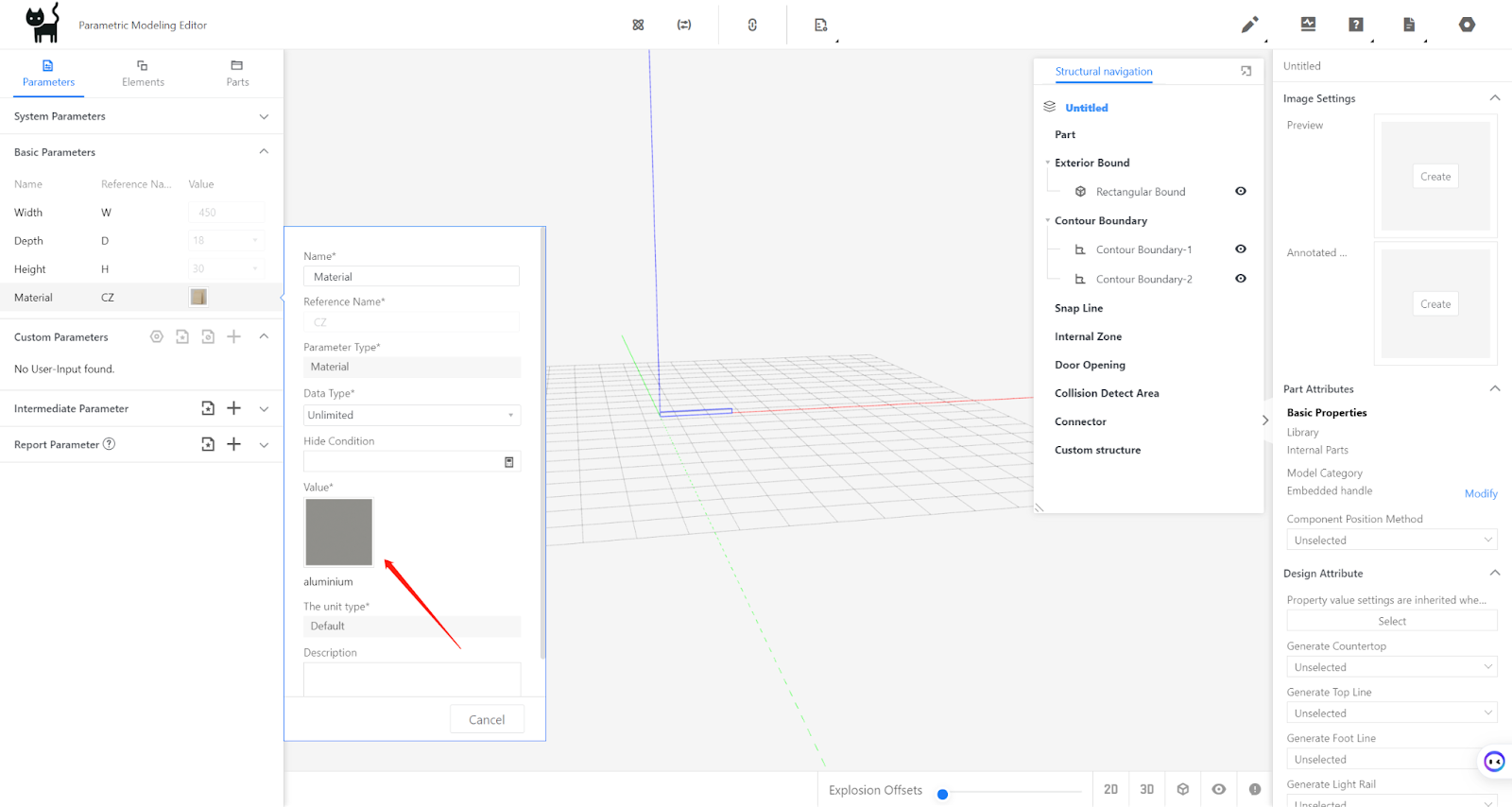Switch to 2D view mode

pyautogui.click(x=1110, y=789)
